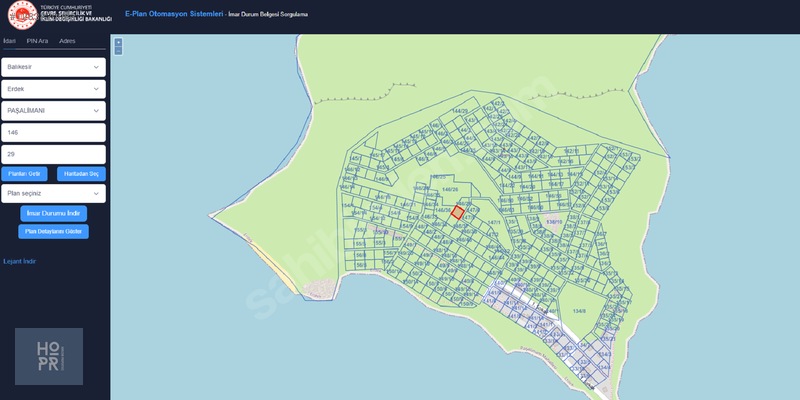The height and width of the screenshot is (400, 800).
Task: Click the İmar Durum Belgesi Sorgulama subtitle
Action: tap(268, 14)
